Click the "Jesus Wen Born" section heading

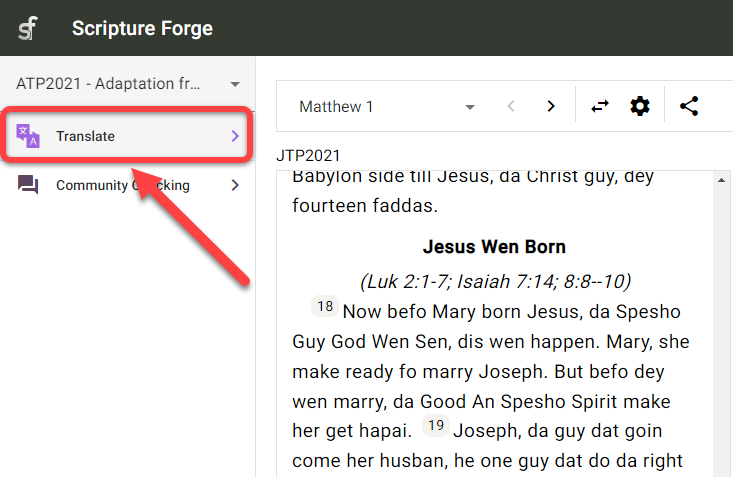pyautogui.click(x=494, y=246)
